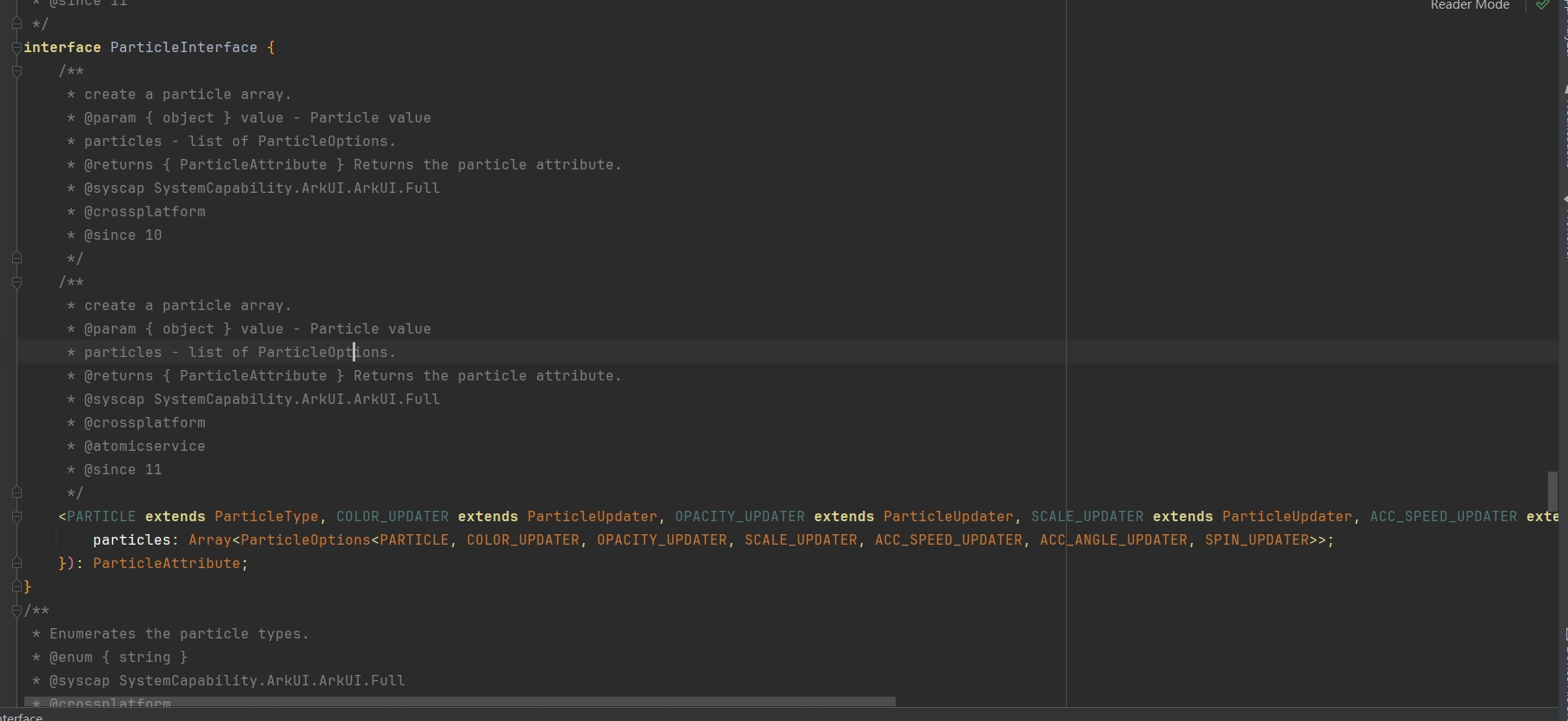
Task: Click the @atomicservice tag
Action: (145, 446)
